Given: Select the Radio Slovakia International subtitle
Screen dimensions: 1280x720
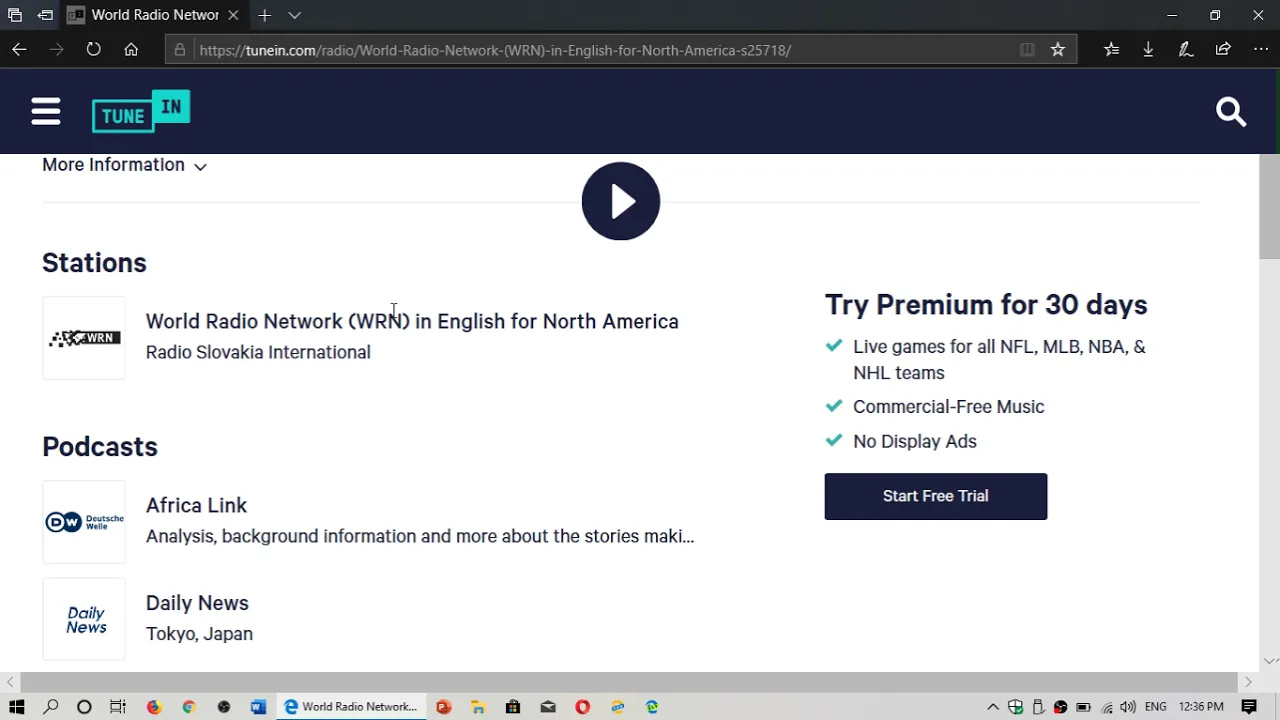Looking at the screenshot, I should (x=258, y=352).
